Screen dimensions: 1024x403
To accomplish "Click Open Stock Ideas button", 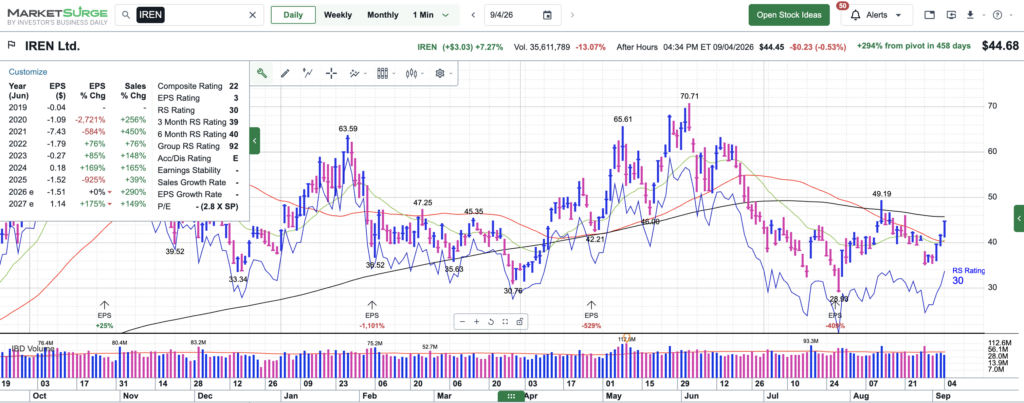I will [x=789, y=15].
